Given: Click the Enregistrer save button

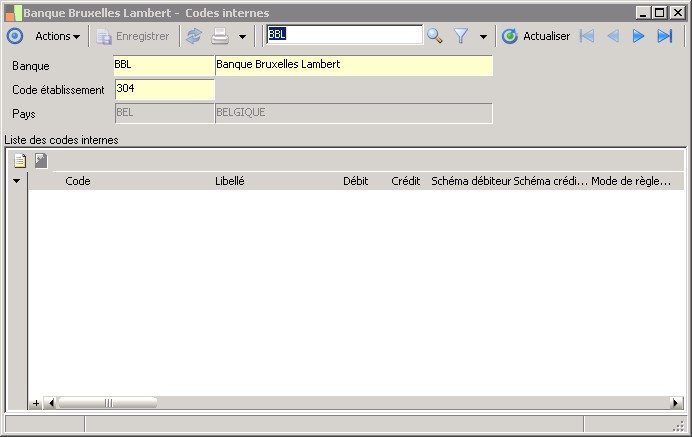Looking at the screenshot, I should pyautogui.click(x=133, y=36).
